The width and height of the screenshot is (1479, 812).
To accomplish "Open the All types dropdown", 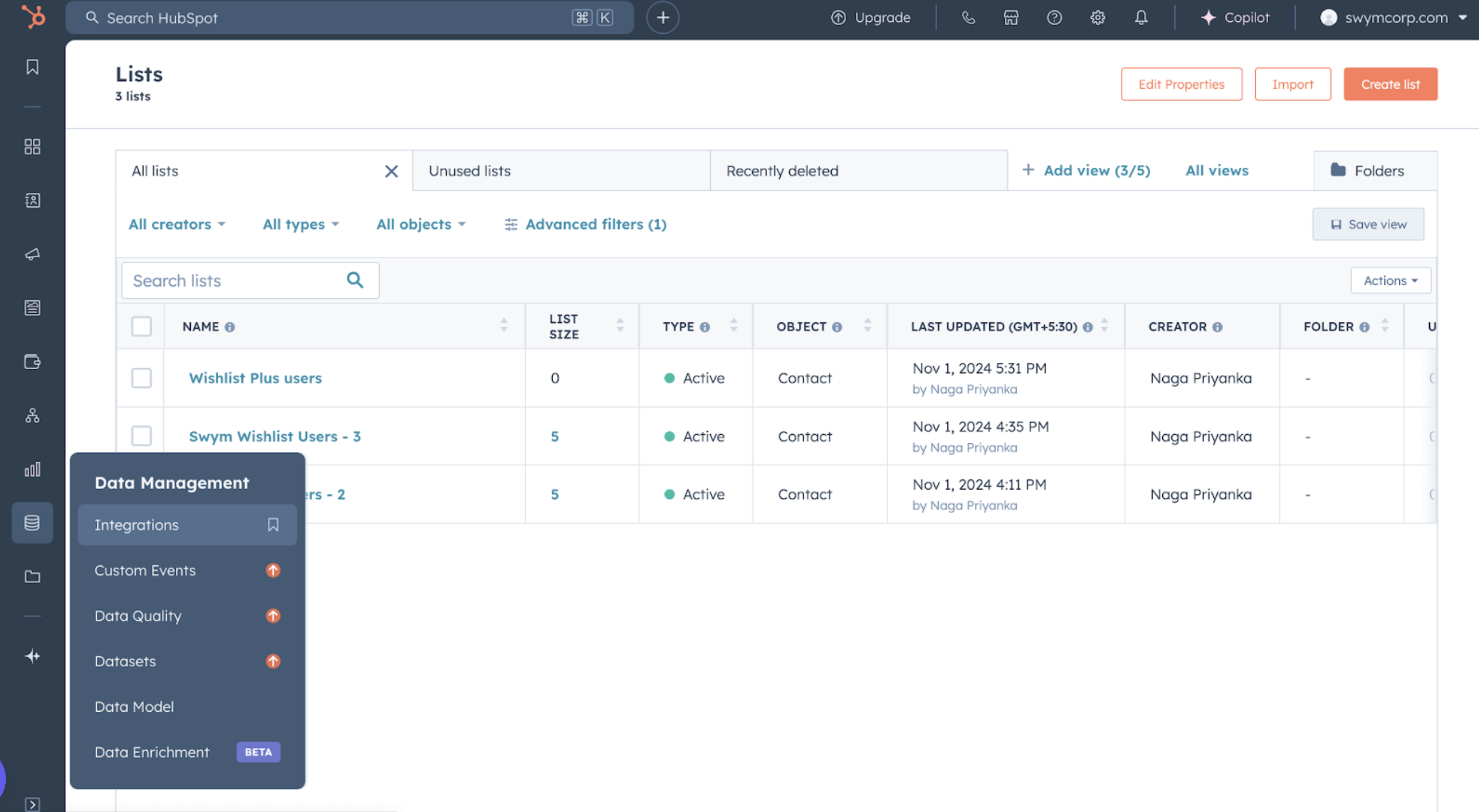I will (x=300, y=224).
